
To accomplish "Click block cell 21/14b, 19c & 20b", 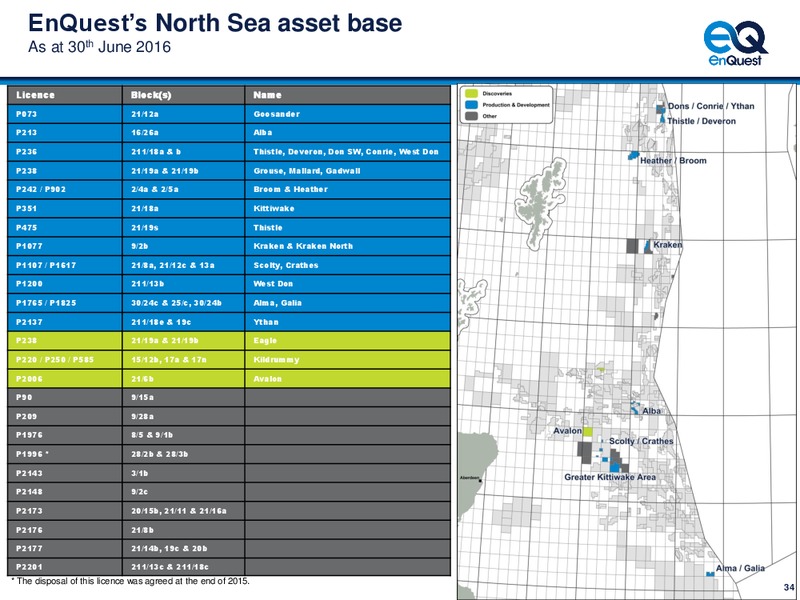I will point(184,548).
